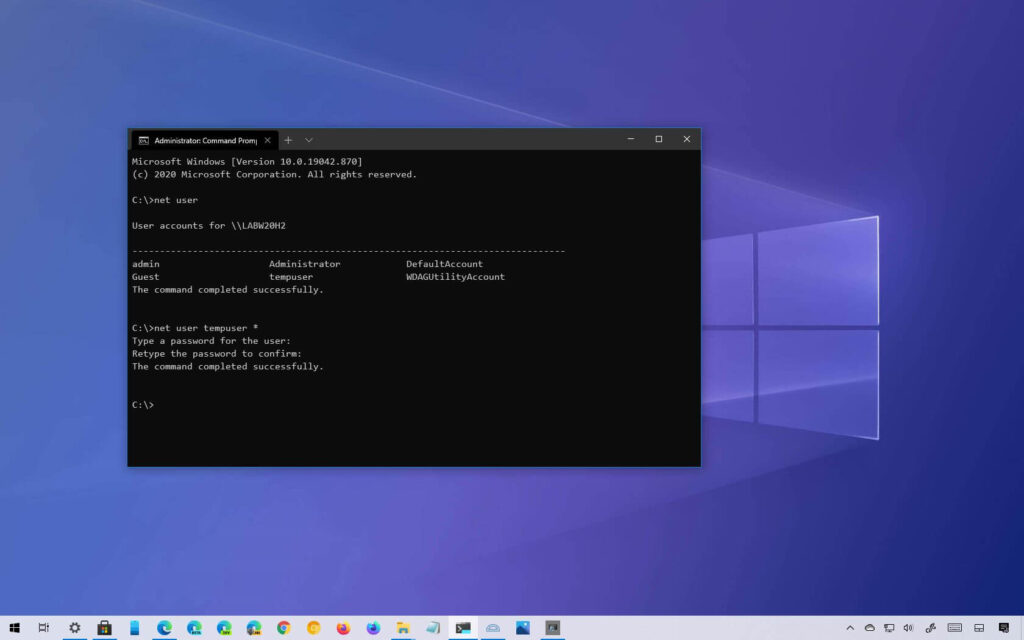Open the rightmost dark taskbar app icon
This screenshot has width=1024, height=640.
[x=552, y=628]
